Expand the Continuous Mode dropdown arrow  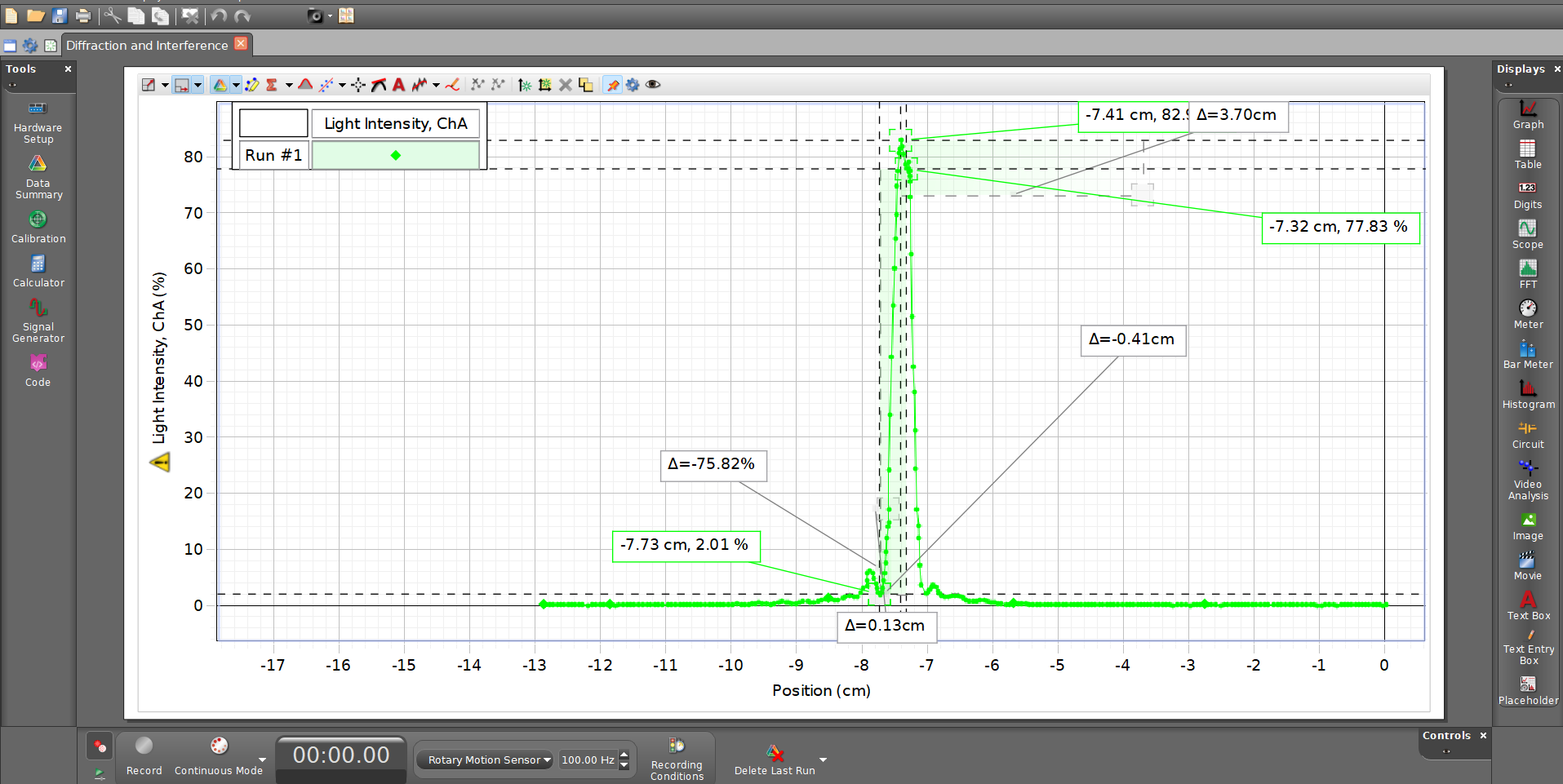tap(262, 760)
